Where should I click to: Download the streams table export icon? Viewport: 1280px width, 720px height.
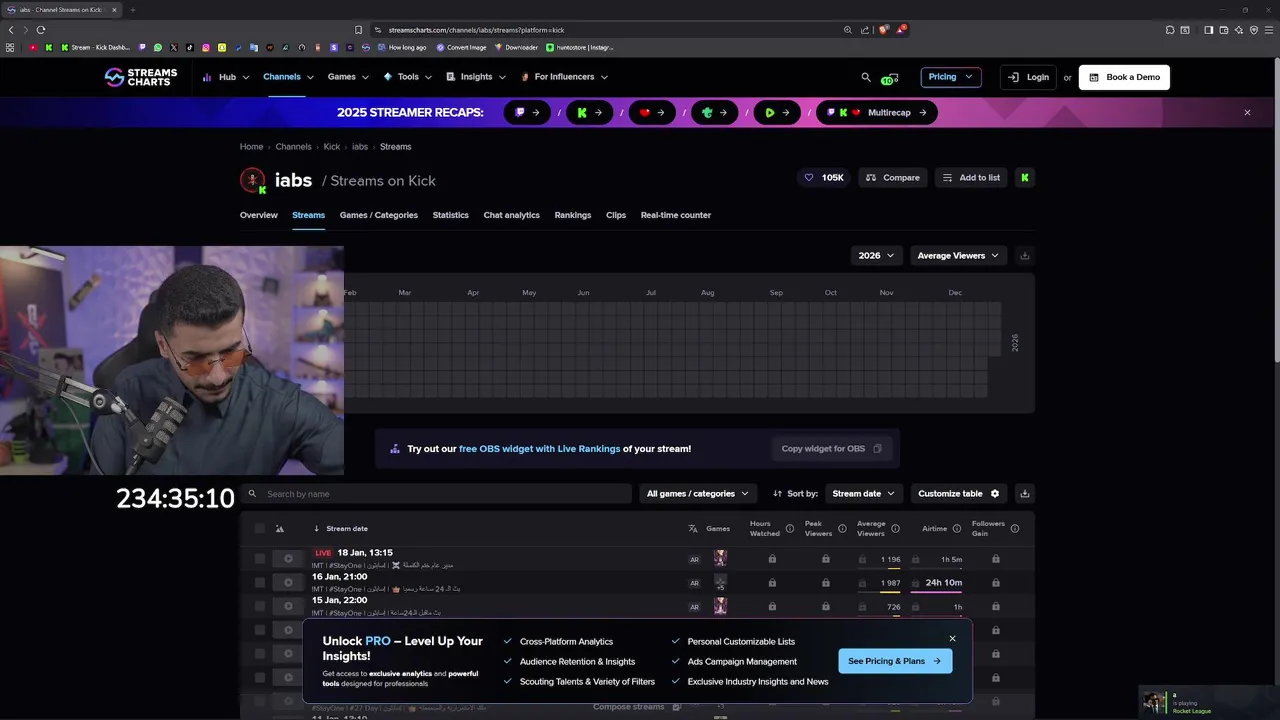1024,494
